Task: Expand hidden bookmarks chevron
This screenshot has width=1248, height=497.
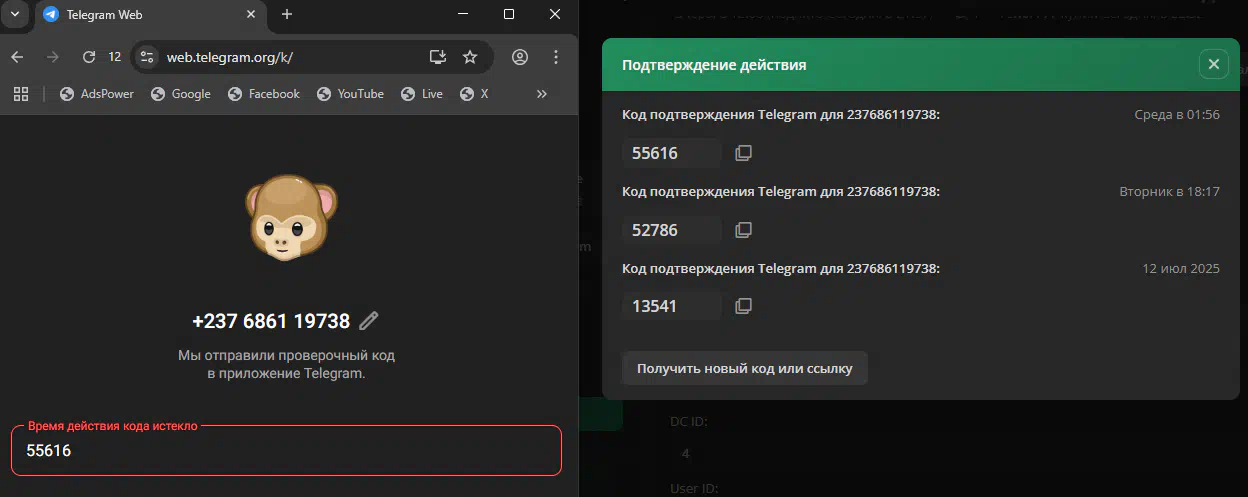Action: click(542, 94)
